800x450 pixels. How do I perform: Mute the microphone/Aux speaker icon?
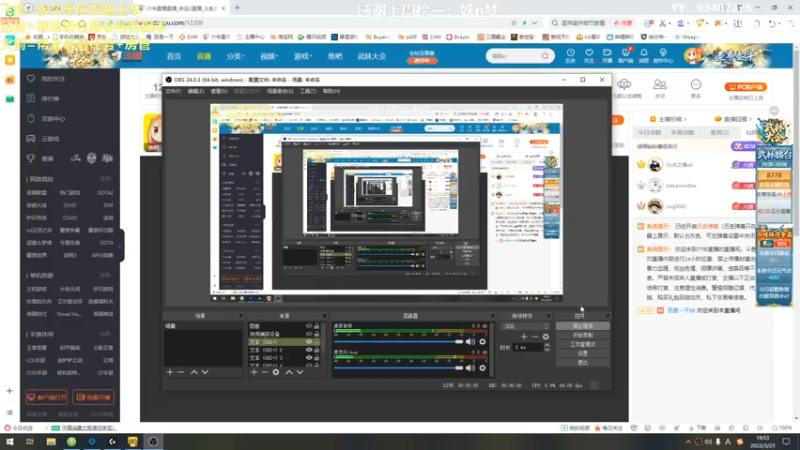pos(470,367)
